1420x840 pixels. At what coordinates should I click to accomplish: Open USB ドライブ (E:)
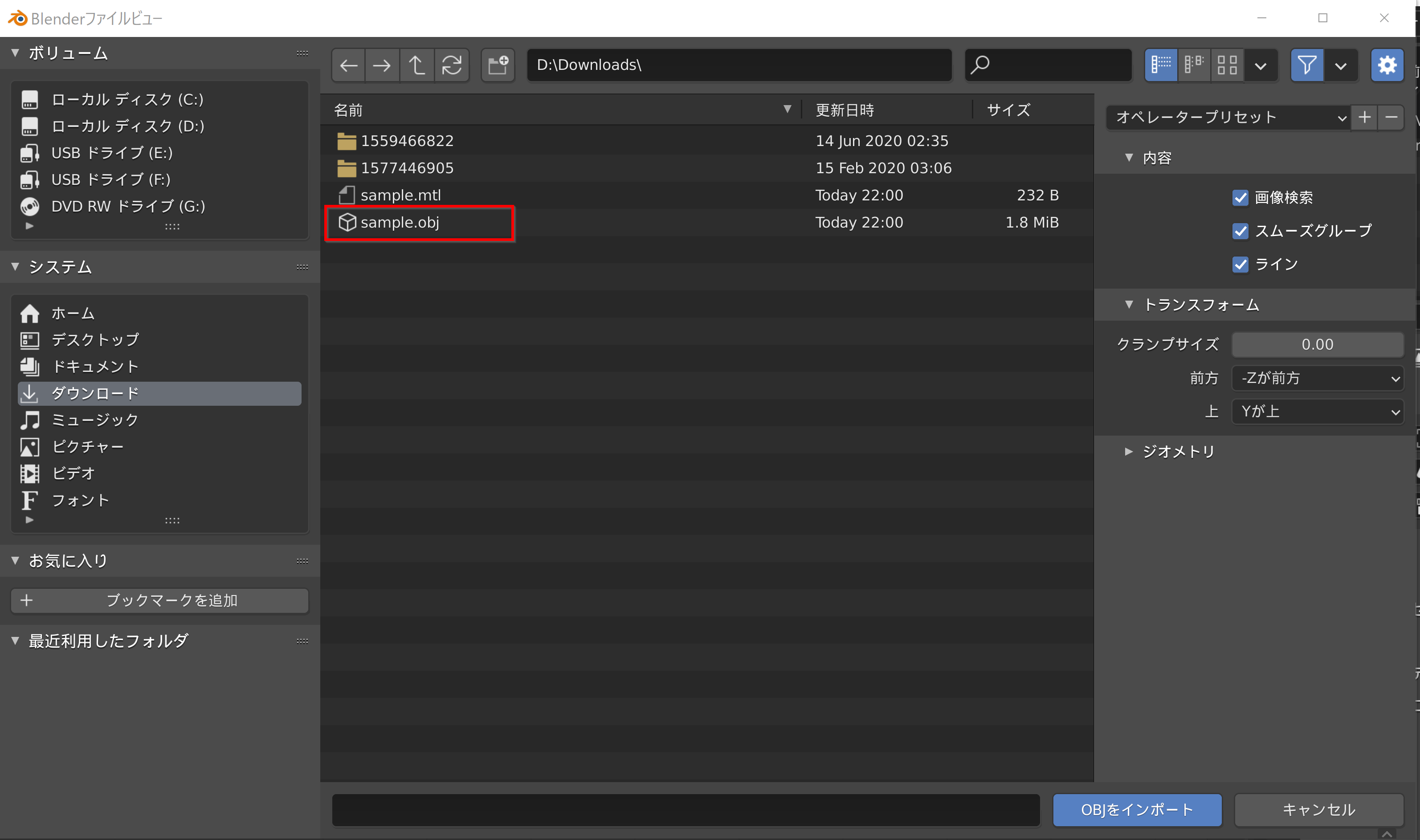tap(159, 153)
